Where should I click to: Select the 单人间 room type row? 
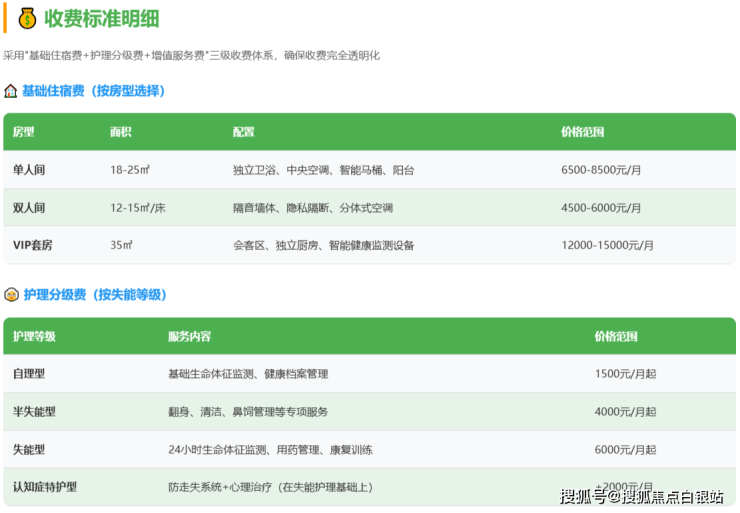(29, 170)
